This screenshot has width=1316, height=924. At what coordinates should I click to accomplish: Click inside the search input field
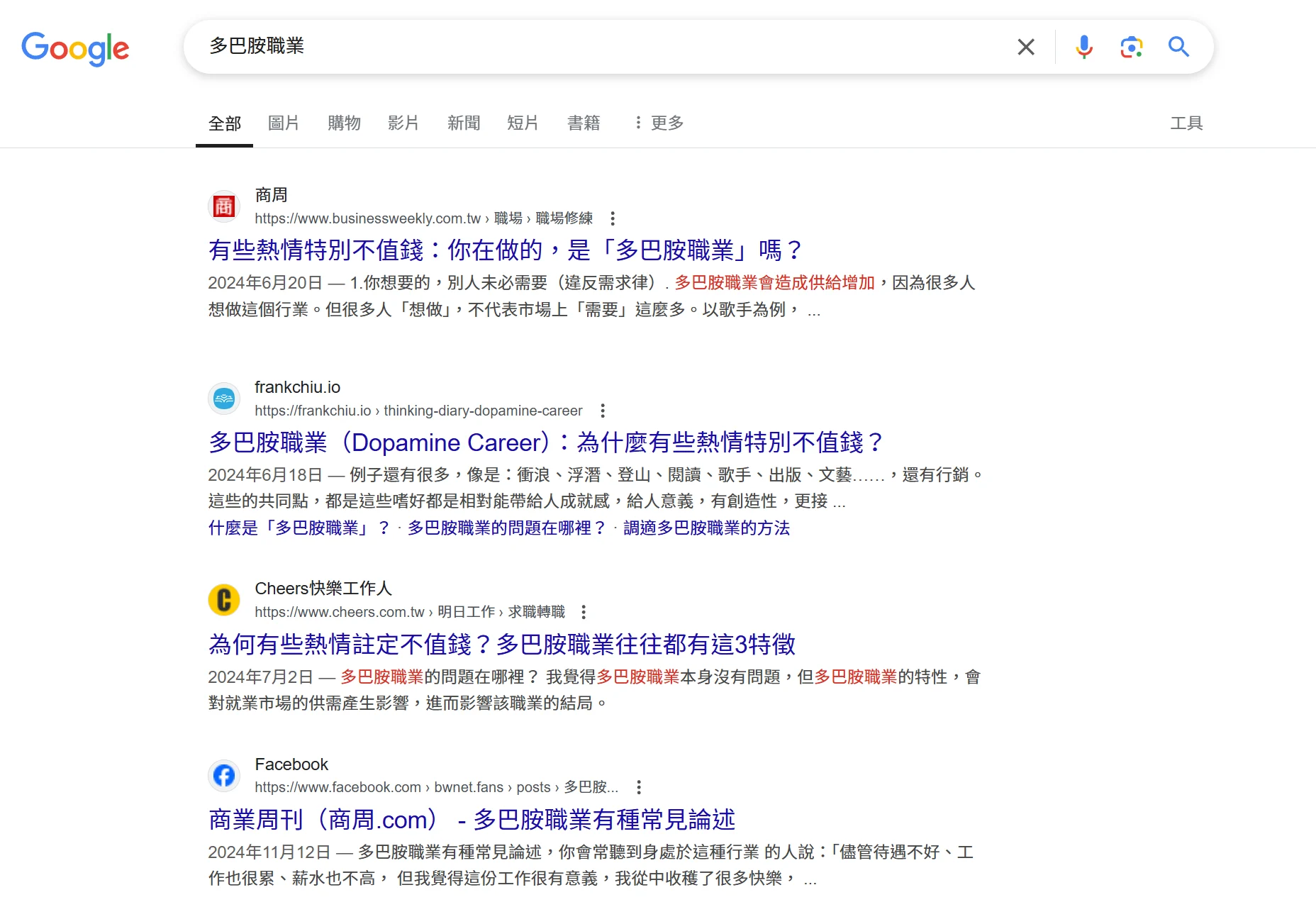pos(603,47)
